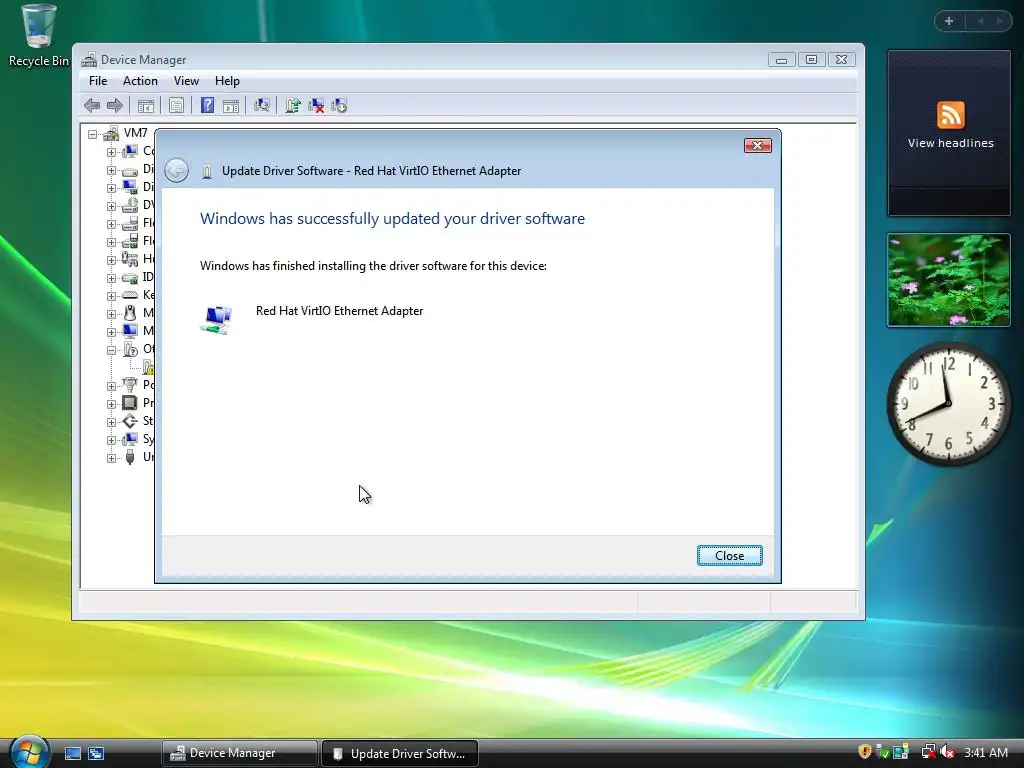Click the DVD/CD-ROM drive icon in tree
The height and width of the screenshot is (768, 1024).
[x=130, y=205]
